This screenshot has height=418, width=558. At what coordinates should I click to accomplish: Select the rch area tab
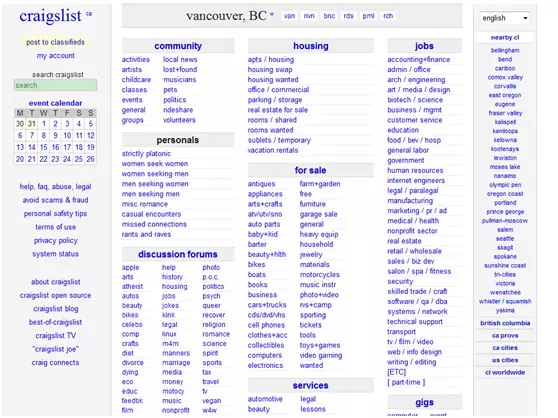[x=388, y=16]
